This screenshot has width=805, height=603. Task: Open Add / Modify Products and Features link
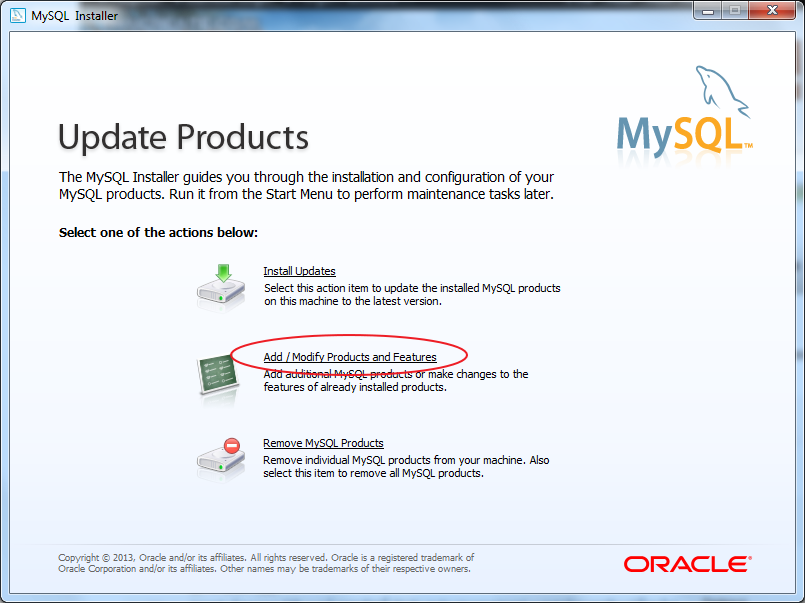[x=350, y=357]
